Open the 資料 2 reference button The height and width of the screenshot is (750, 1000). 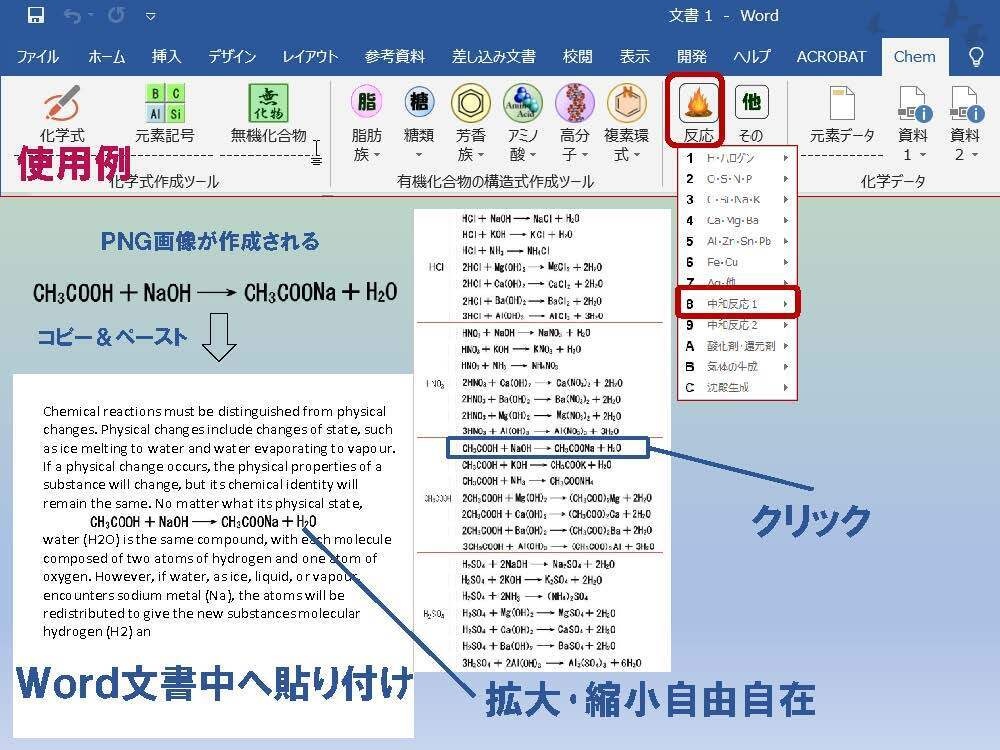point(964,124)
